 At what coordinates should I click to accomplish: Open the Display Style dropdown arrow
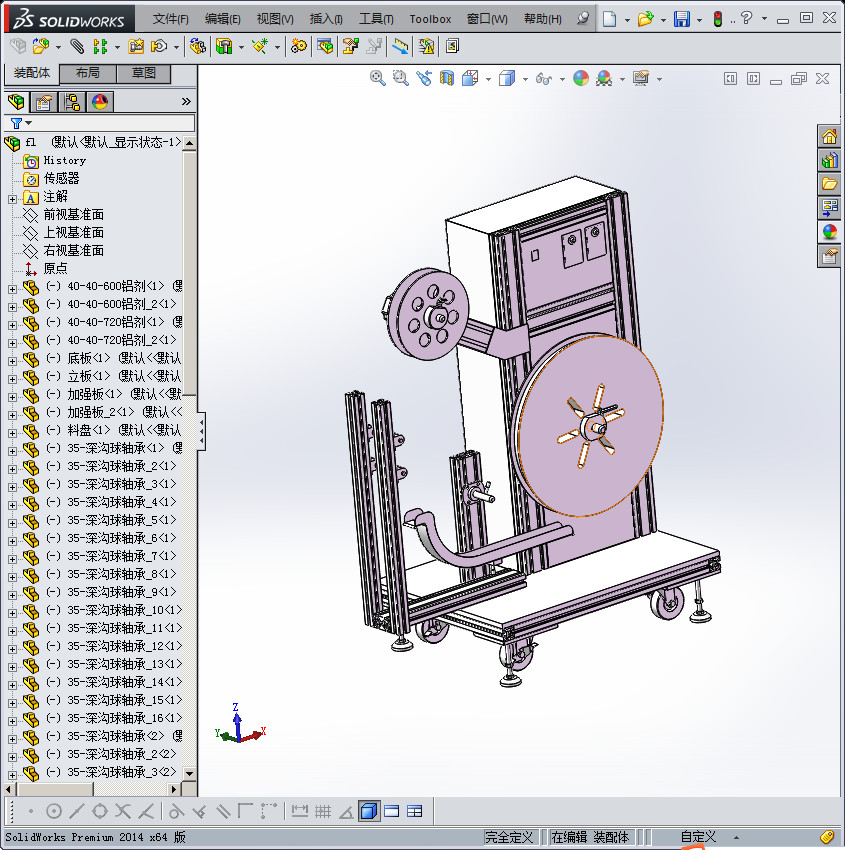[x=525, y=80]
